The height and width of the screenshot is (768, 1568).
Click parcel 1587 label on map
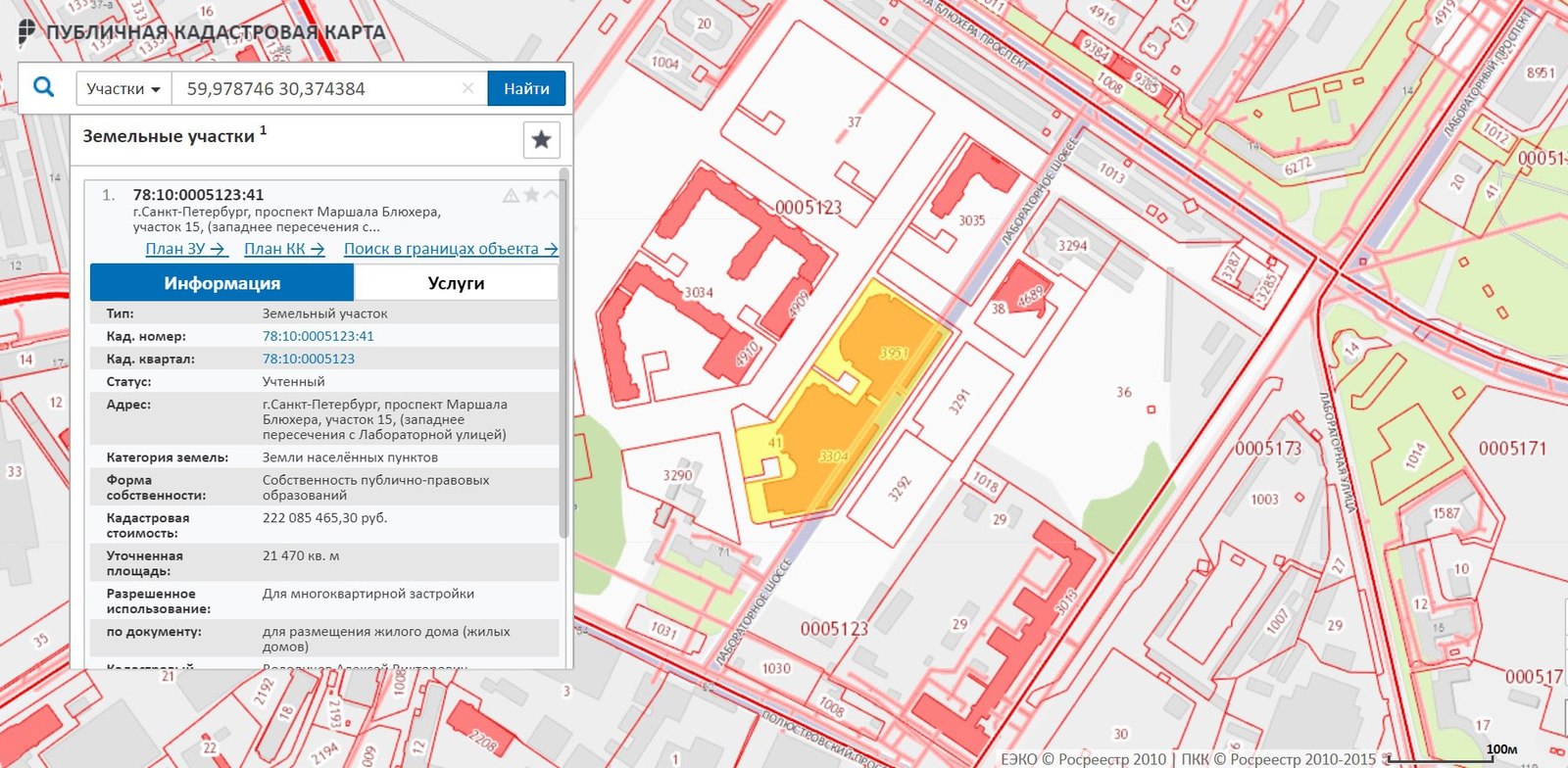pyautogui.click(x=1445, y=512)
